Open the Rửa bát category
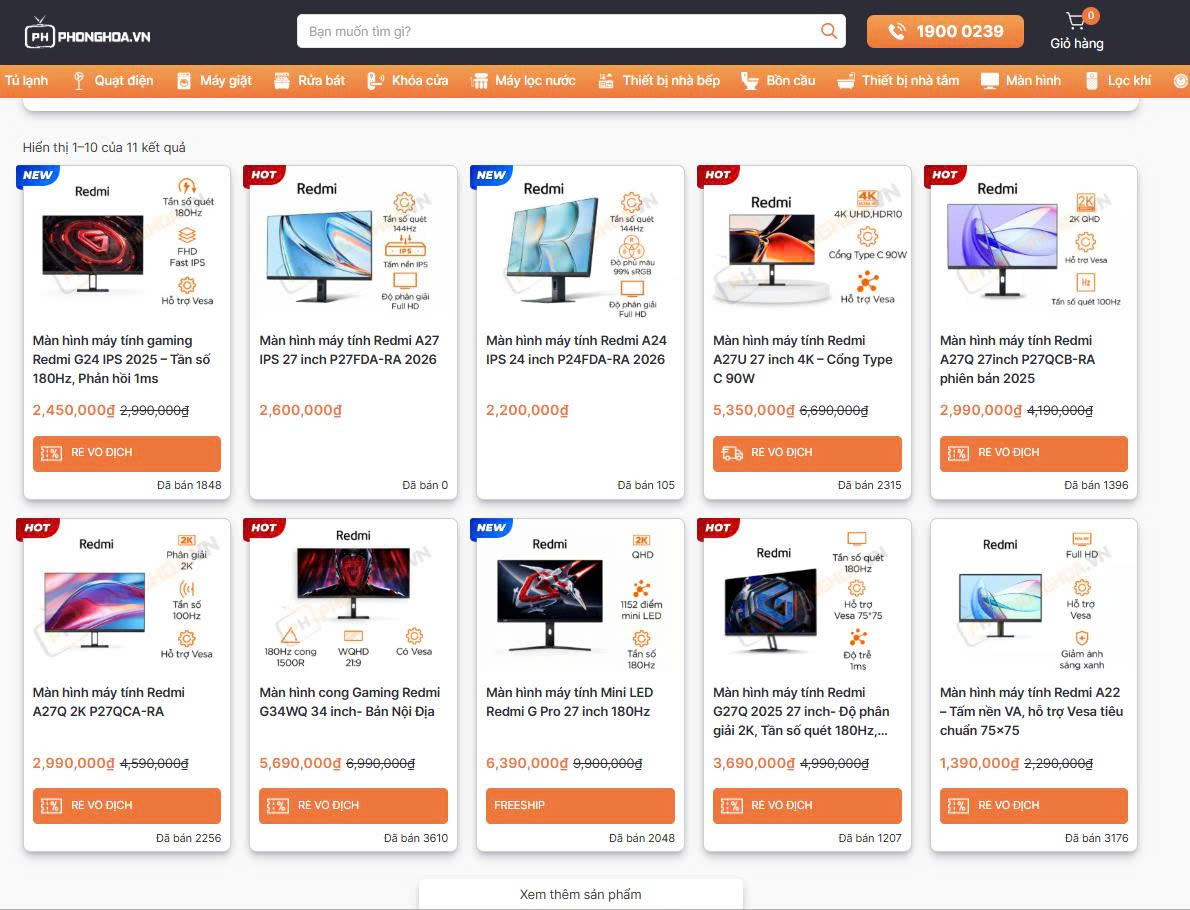This screenshot has width=1190, height=910. pos(320,81)
